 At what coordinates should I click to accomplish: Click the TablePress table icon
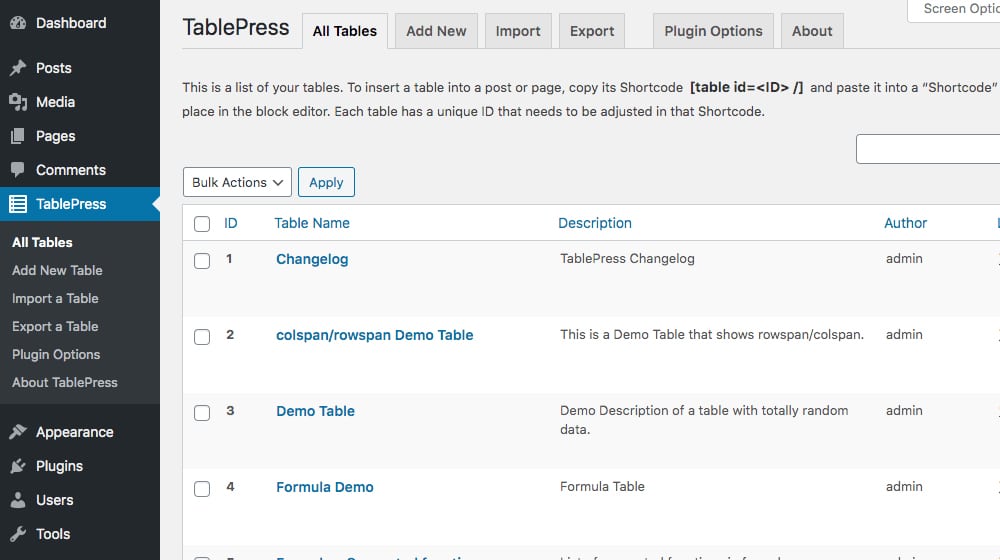18,204
